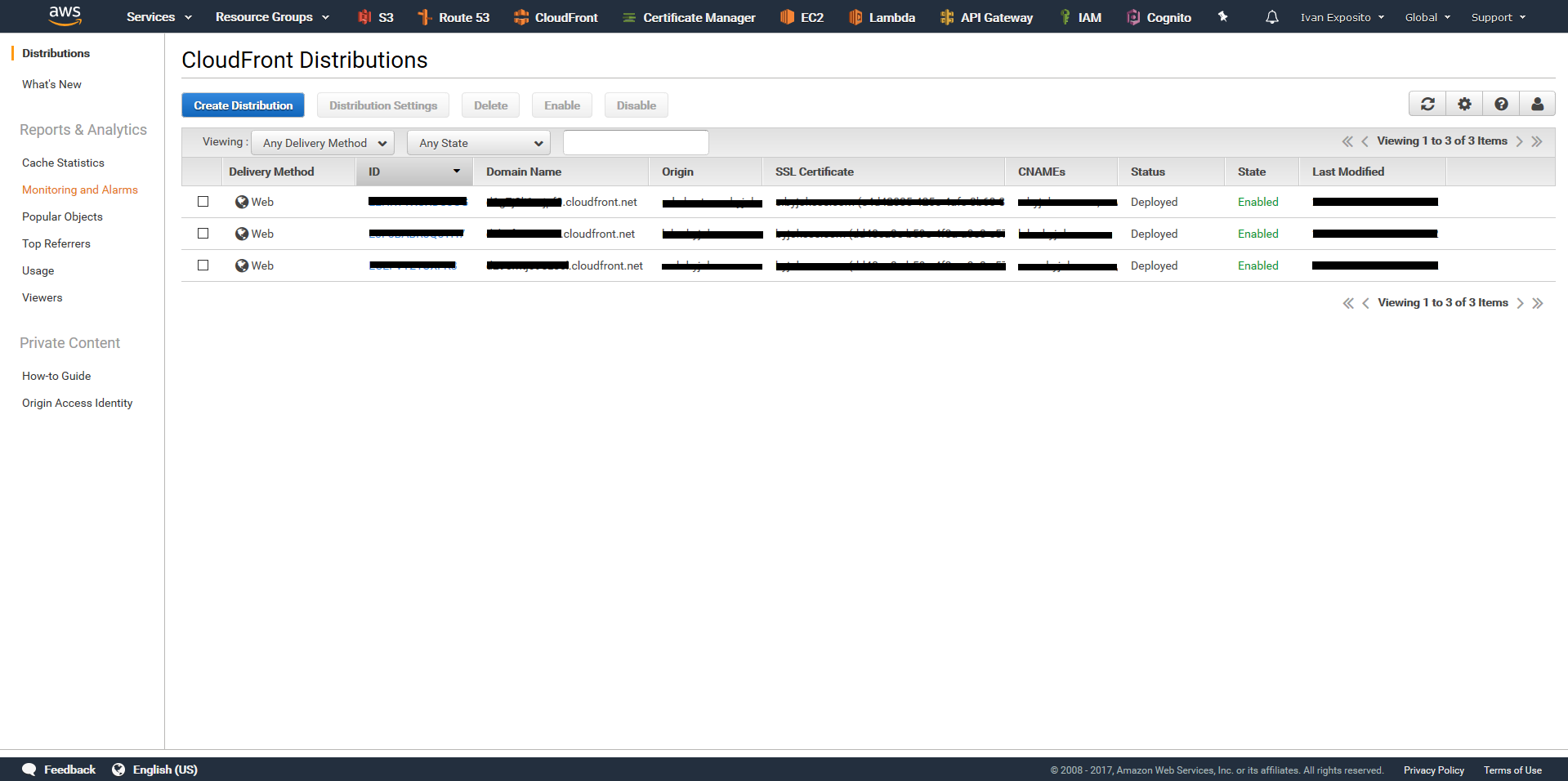Click the Disable button

point(636,105)
